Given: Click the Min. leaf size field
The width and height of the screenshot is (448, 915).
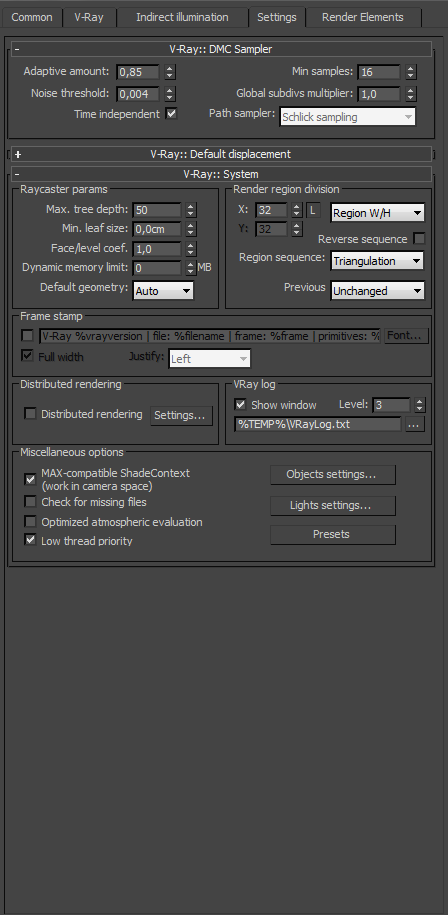Looking at the screenshot, I should [x=158, y=229].
